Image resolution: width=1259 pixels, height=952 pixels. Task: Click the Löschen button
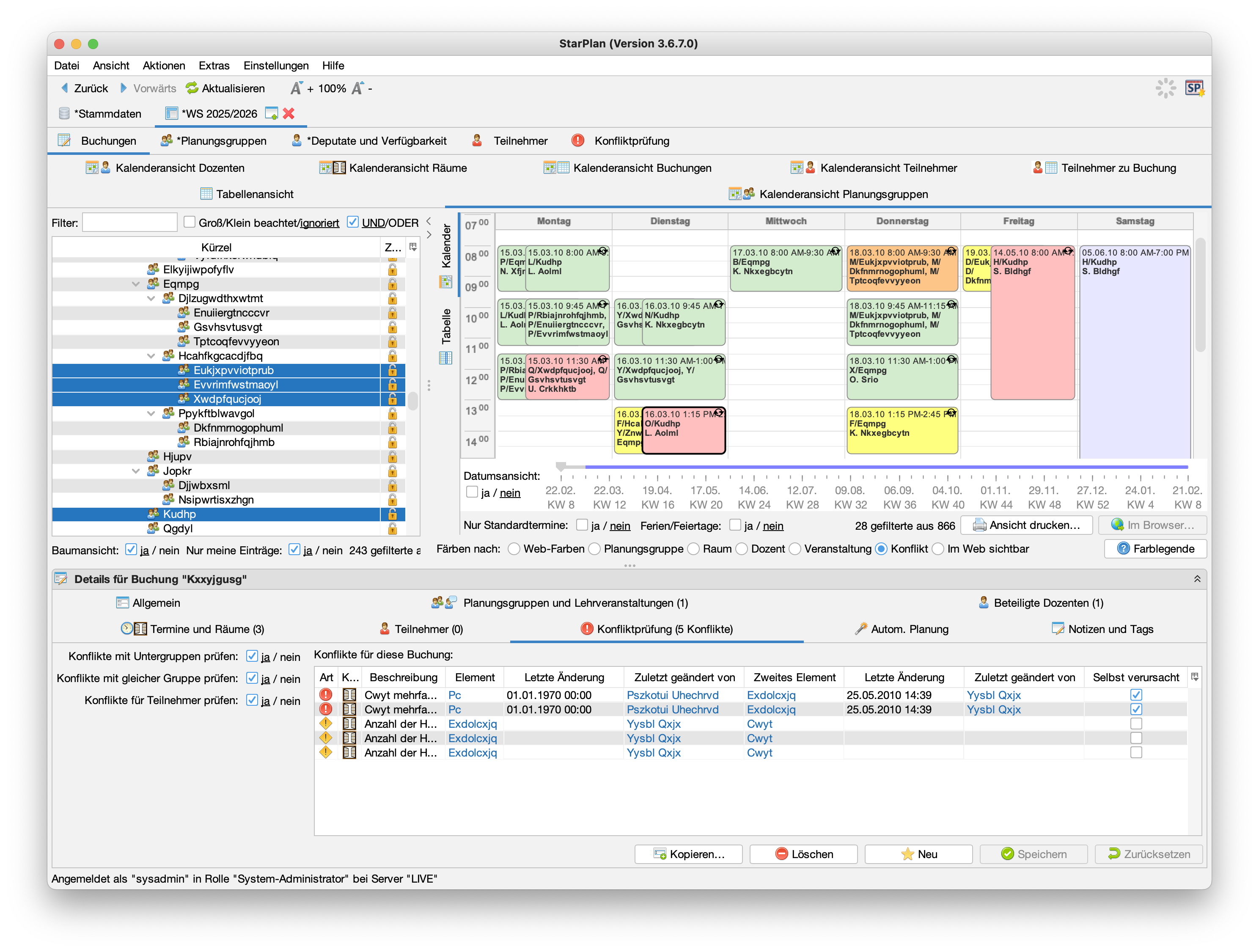coord(803,854)
